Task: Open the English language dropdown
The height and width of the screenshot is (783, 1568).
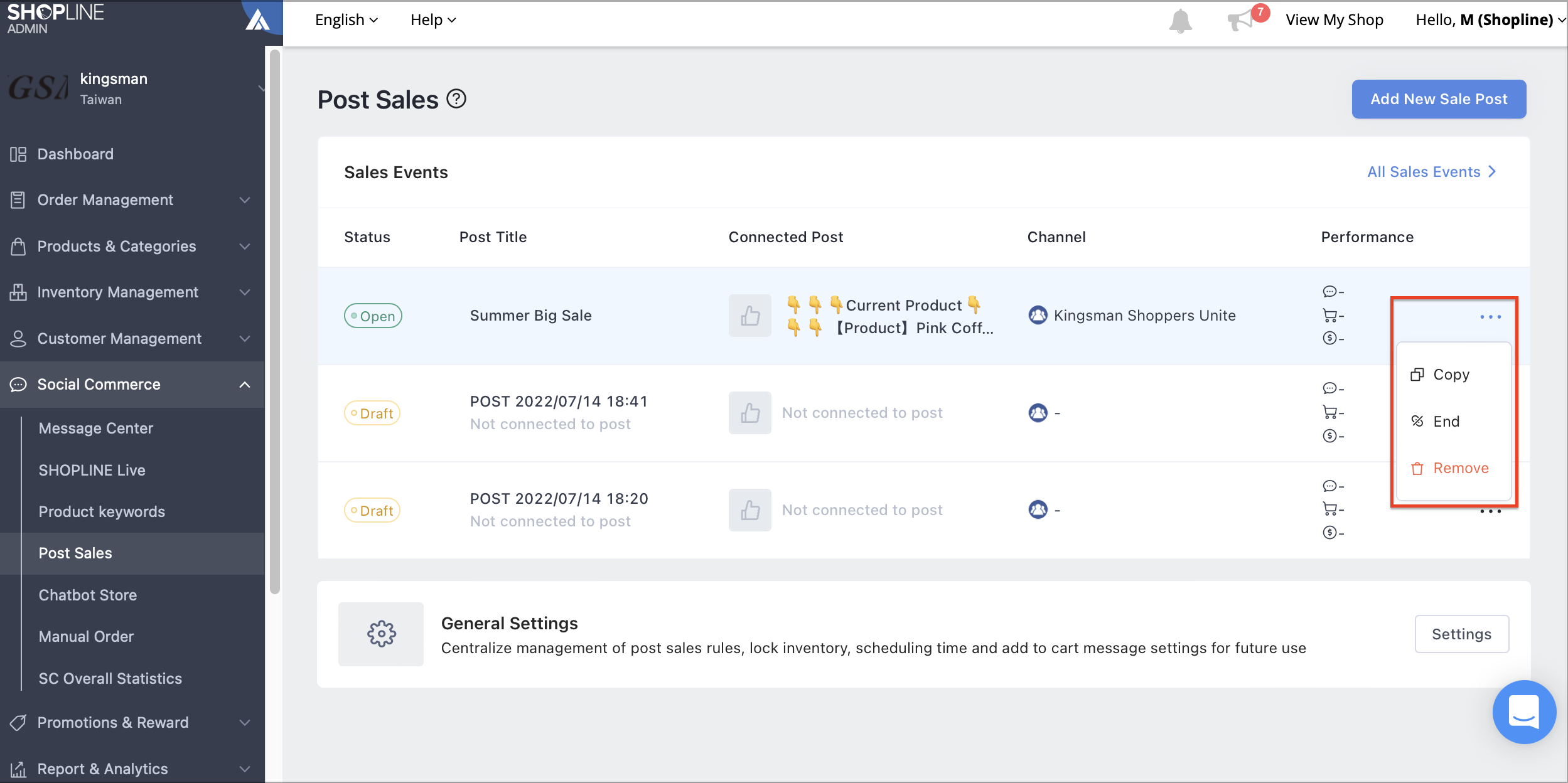Action: click(x=346, y=20)
